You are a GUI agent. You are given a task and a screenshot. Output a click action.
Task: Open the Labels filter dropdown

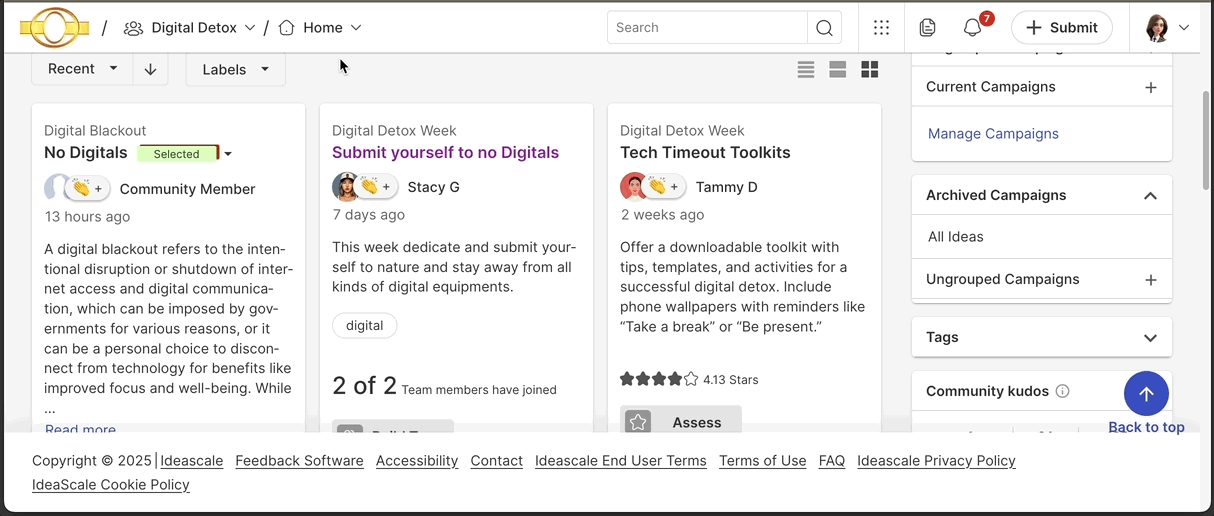click(235, 69)
